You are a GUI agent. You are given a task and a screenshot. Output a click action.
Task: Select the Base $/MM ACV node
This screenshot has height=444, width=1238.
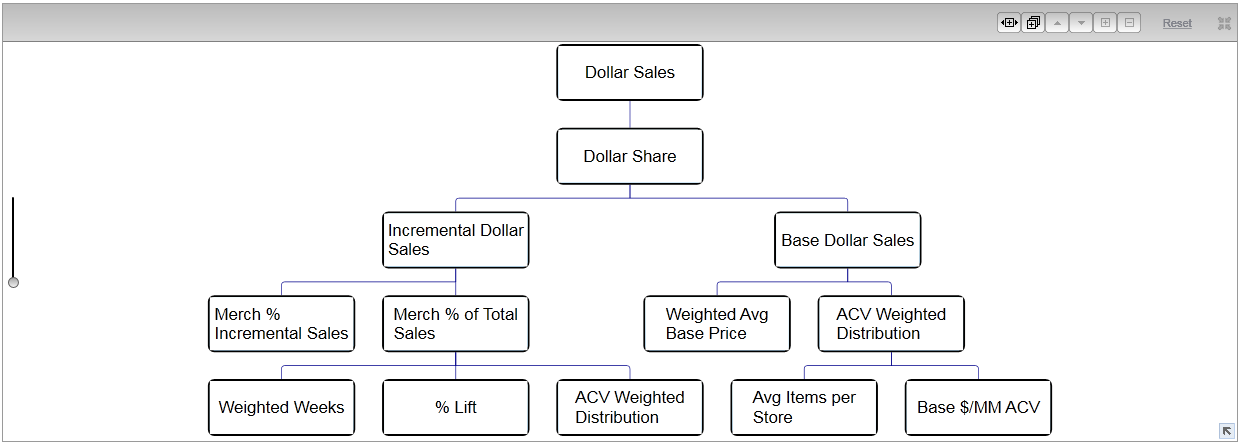[978, 407]
